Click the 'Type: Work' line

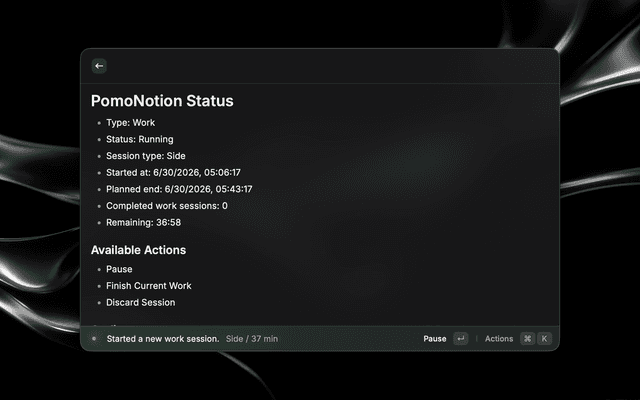[131, 123]
